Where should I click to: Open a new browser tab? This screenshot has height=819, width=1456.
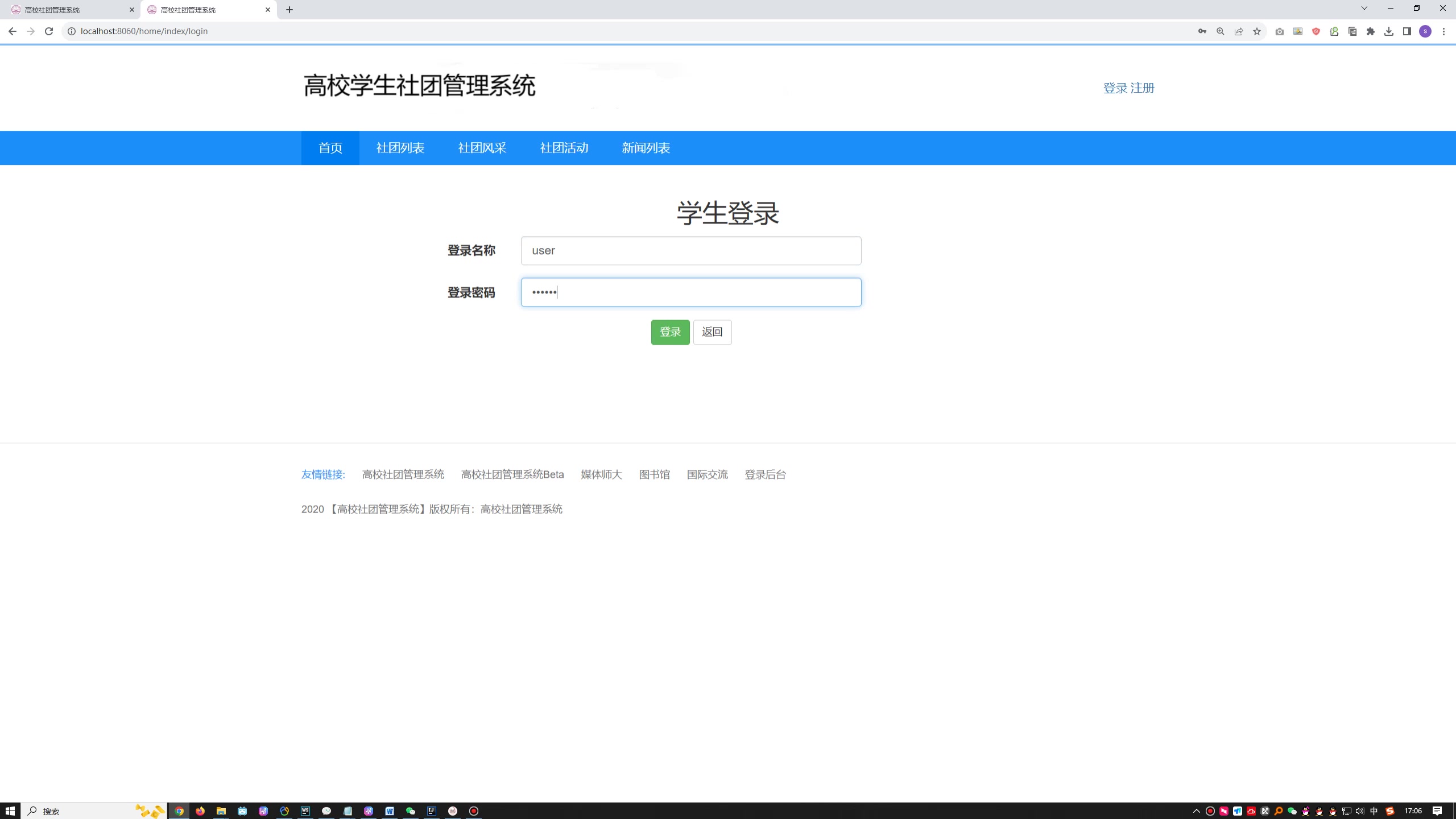[x=289, y=10]
